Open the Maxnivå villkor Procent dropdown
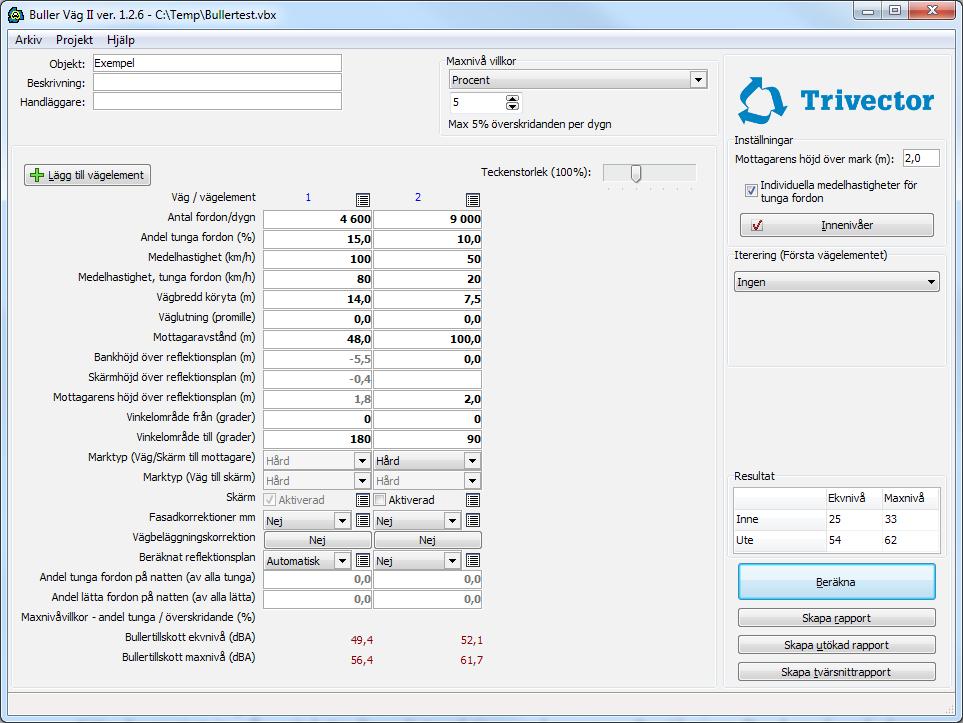Viewport: 963px width, 723px height. click(578, 80)
